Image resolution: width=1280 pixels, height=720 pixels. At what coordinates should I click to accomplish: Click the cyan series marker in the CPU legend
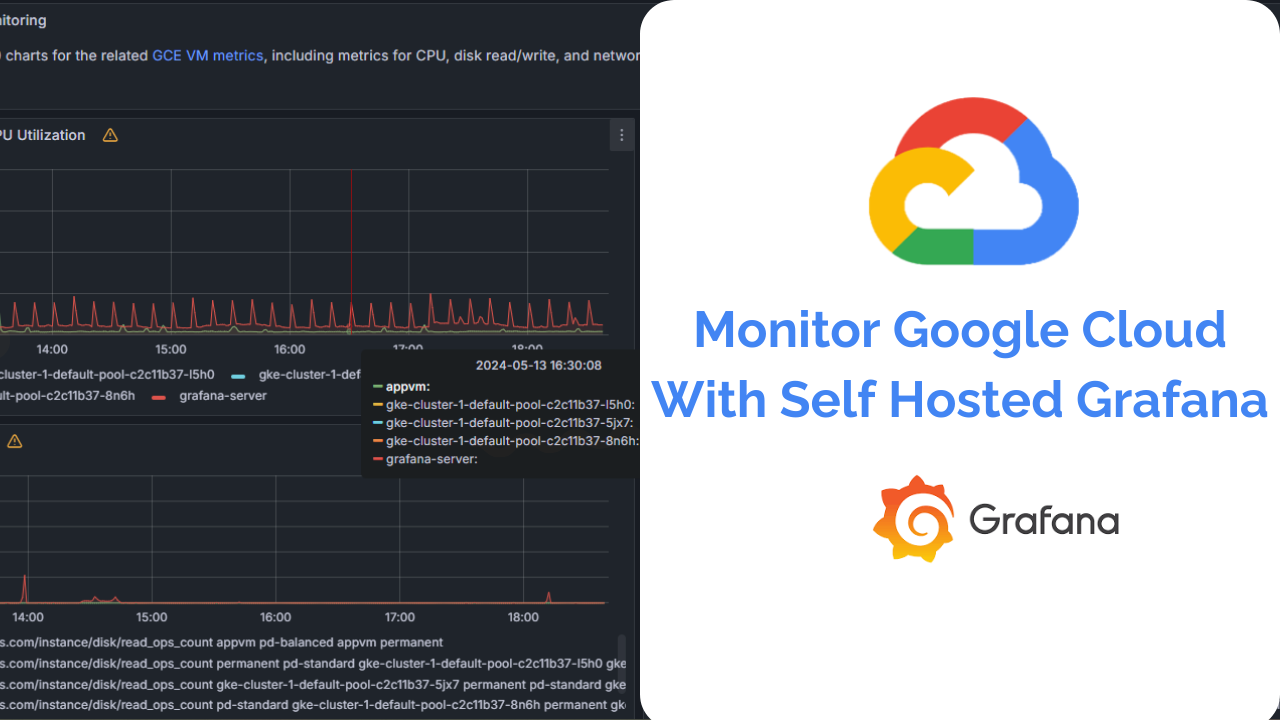tap(236, 374)
